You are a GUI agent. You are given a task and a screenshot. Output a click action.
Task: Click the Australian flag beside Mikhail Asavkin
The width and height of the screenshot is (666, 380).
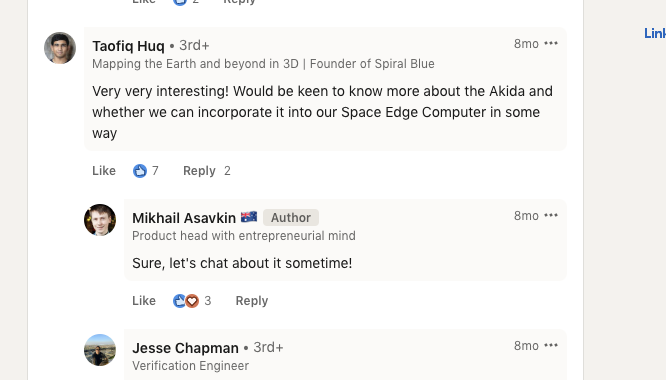point(249,217)
